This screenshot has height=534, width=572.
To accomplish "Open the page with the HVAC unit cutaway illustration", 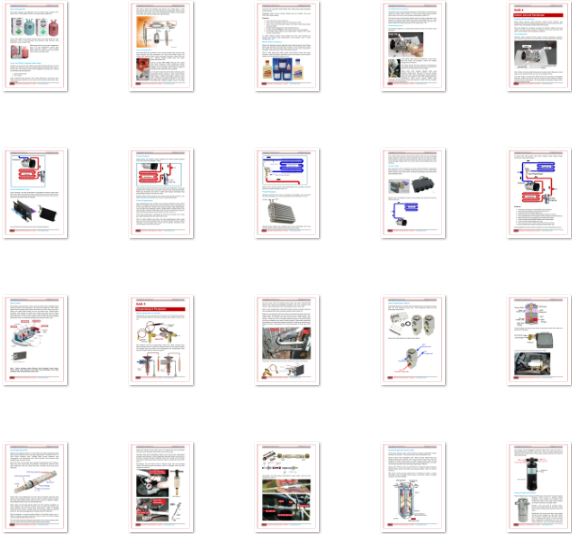I will pos(35,340).
